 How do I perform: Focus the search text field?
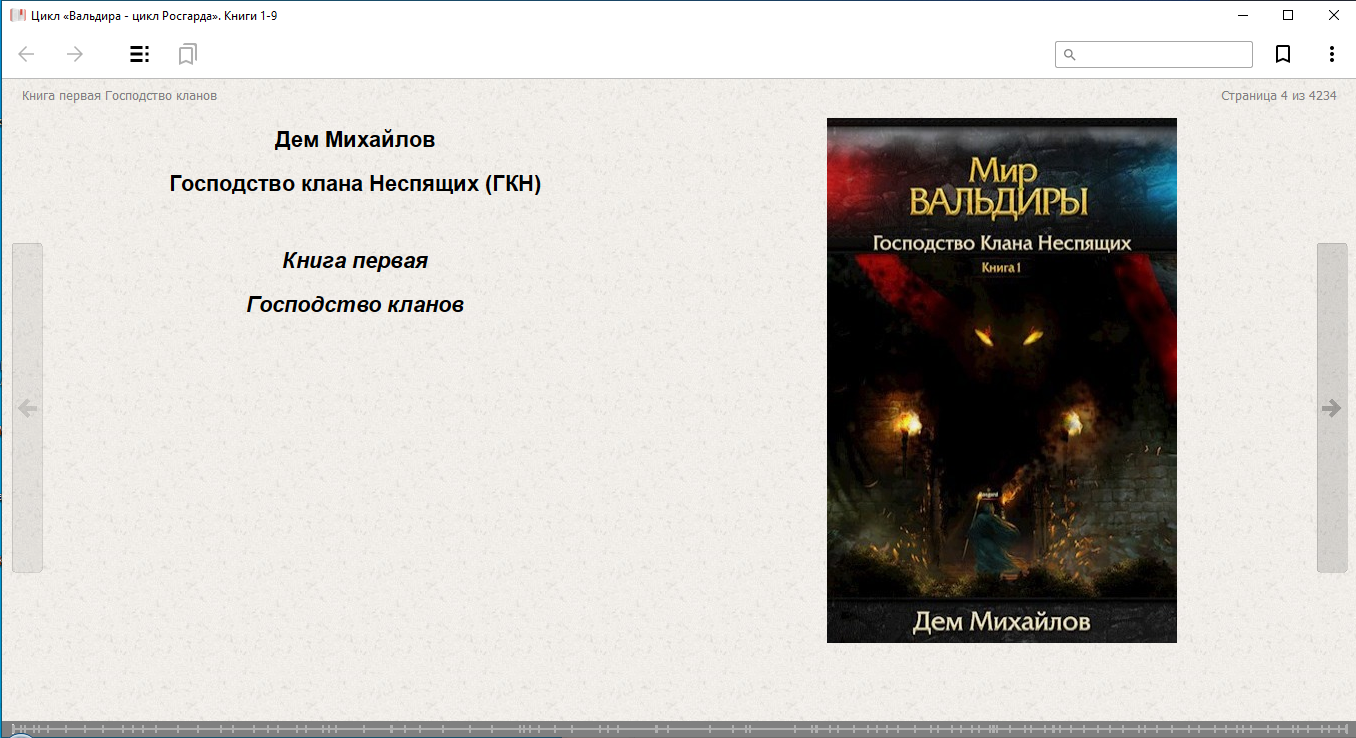(1162, 55)
